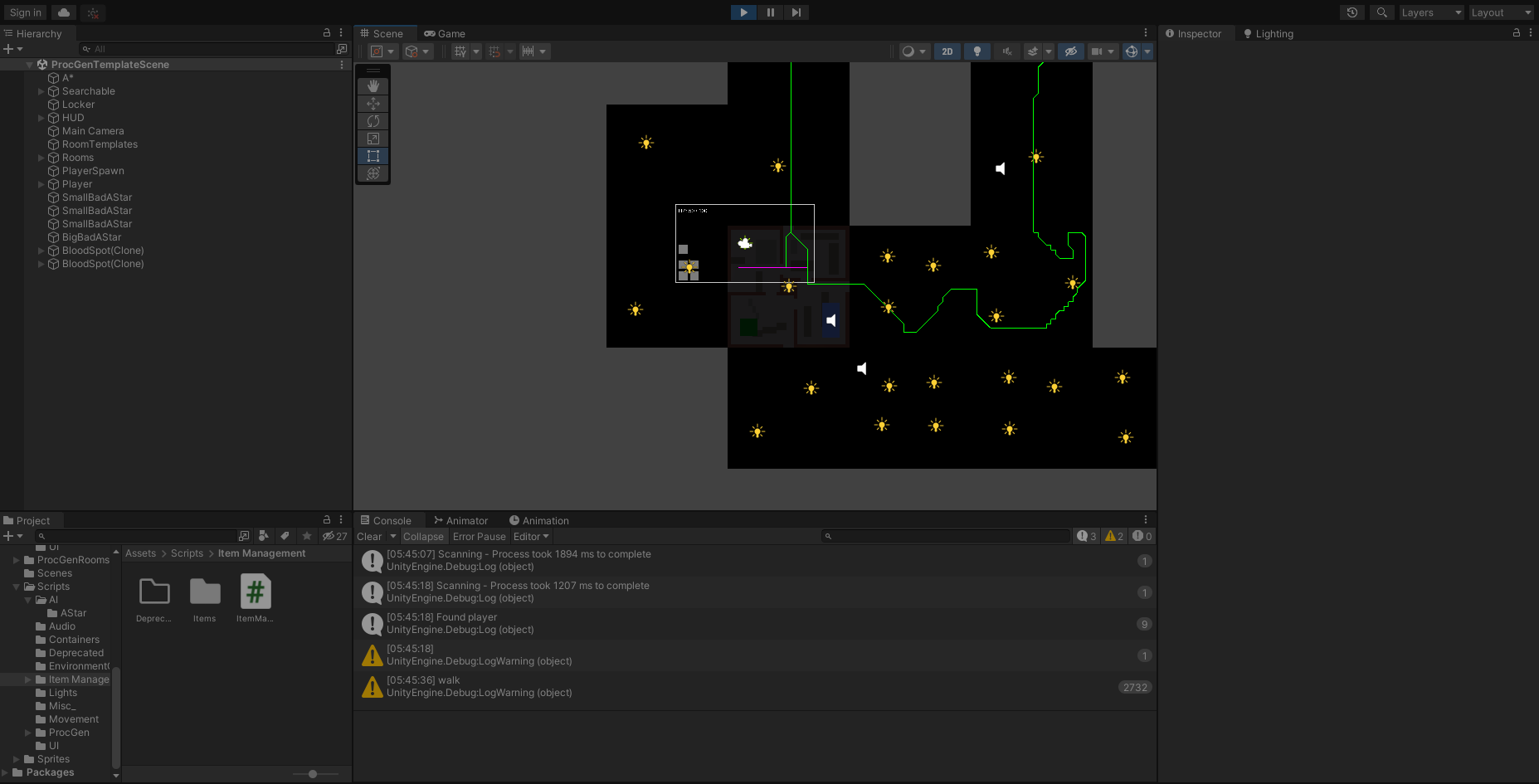Image resolution: width=1539 pixels, height=784 pixels.
Task: Switch to the Animator tab
Action: tap(461, 521)
